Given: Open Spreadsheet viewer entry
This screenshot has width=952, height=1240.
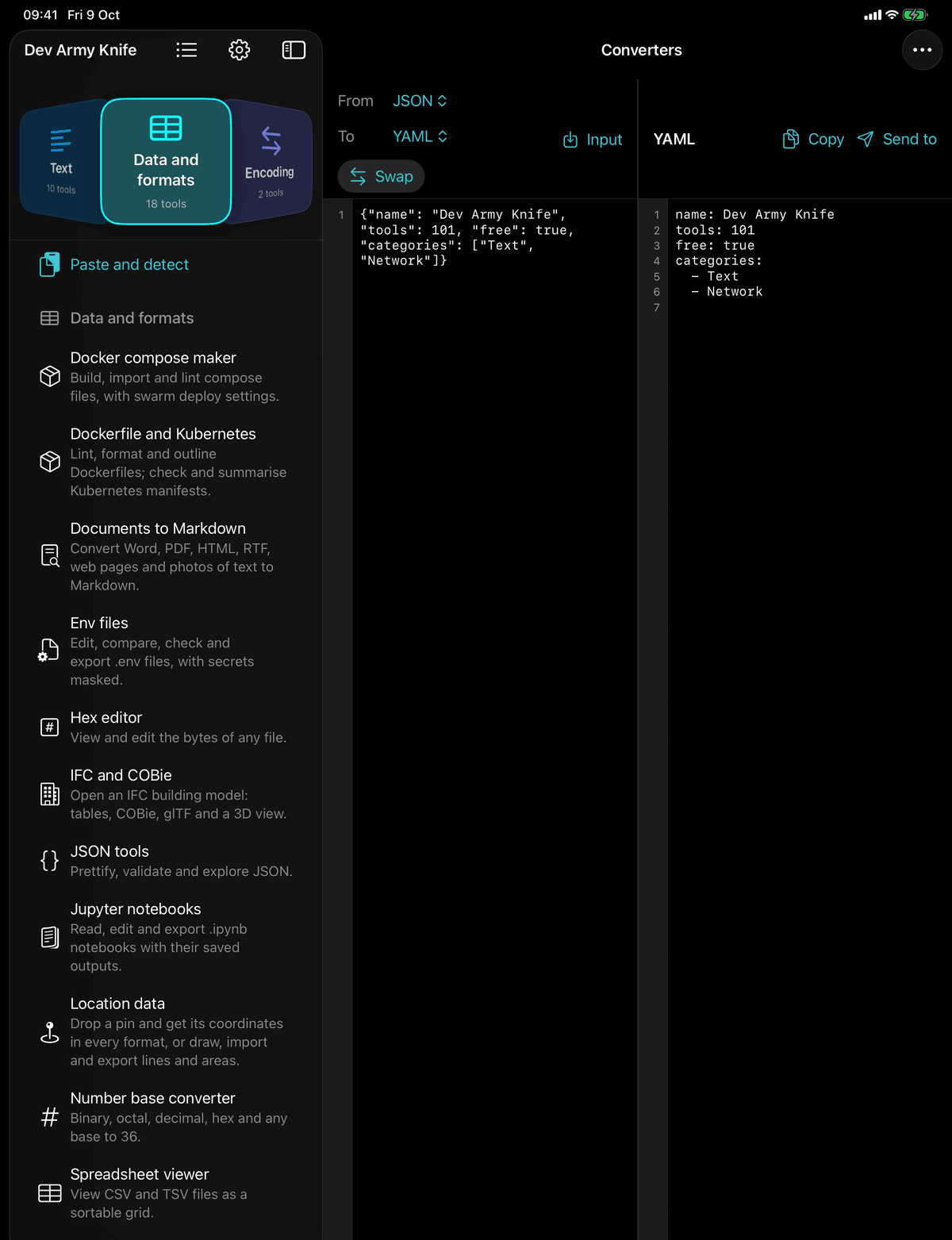Looking at the screenshot, I should click(166, 1193).
